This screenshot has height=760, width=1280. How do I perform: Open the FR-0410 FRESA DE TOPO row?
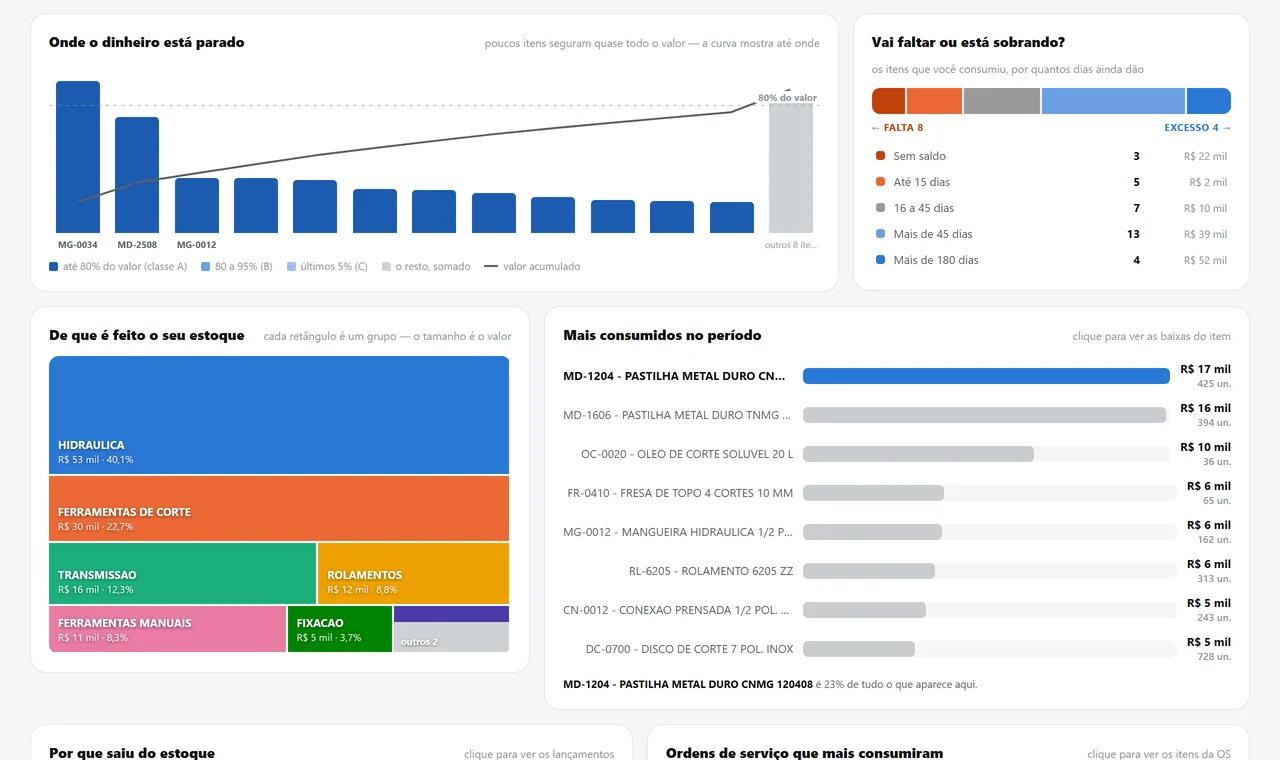pyautogui.click(x=897, y=493)
